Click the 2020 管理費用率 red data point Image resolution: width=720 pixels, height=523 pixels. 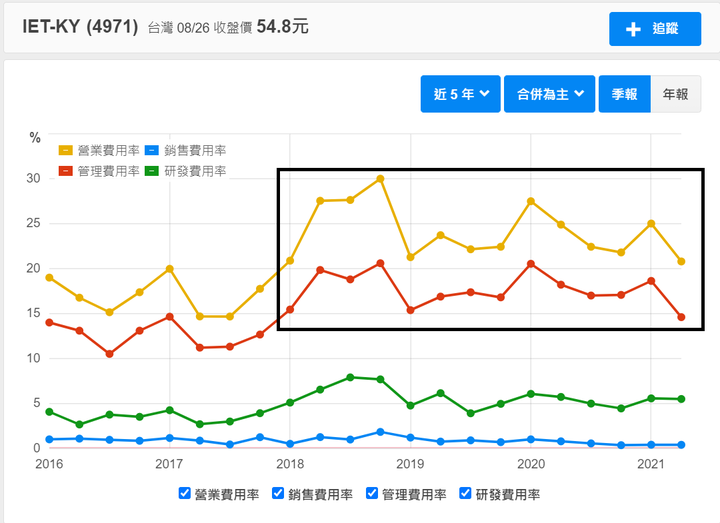(531, 264)
